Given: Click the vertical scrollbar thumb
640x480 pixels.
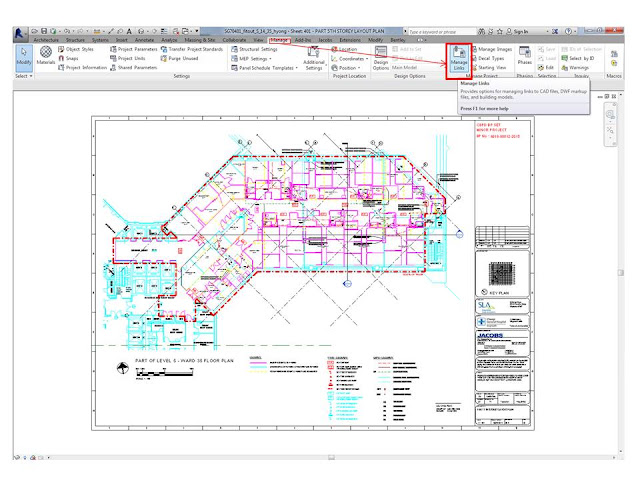Looking at the screenshot, I should coord(620,273).
